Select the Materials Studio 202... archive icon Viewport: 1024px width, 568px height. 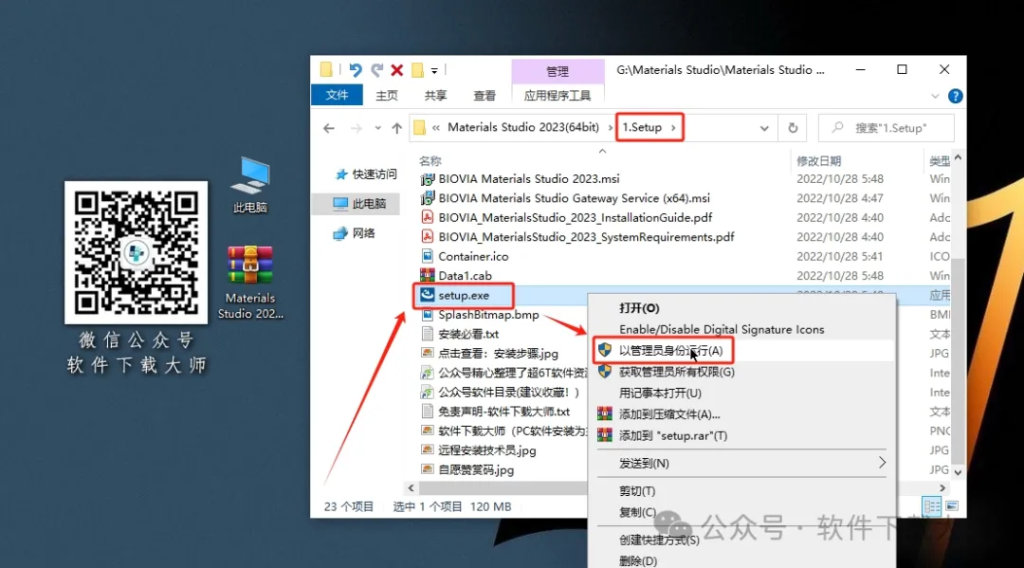250,283
